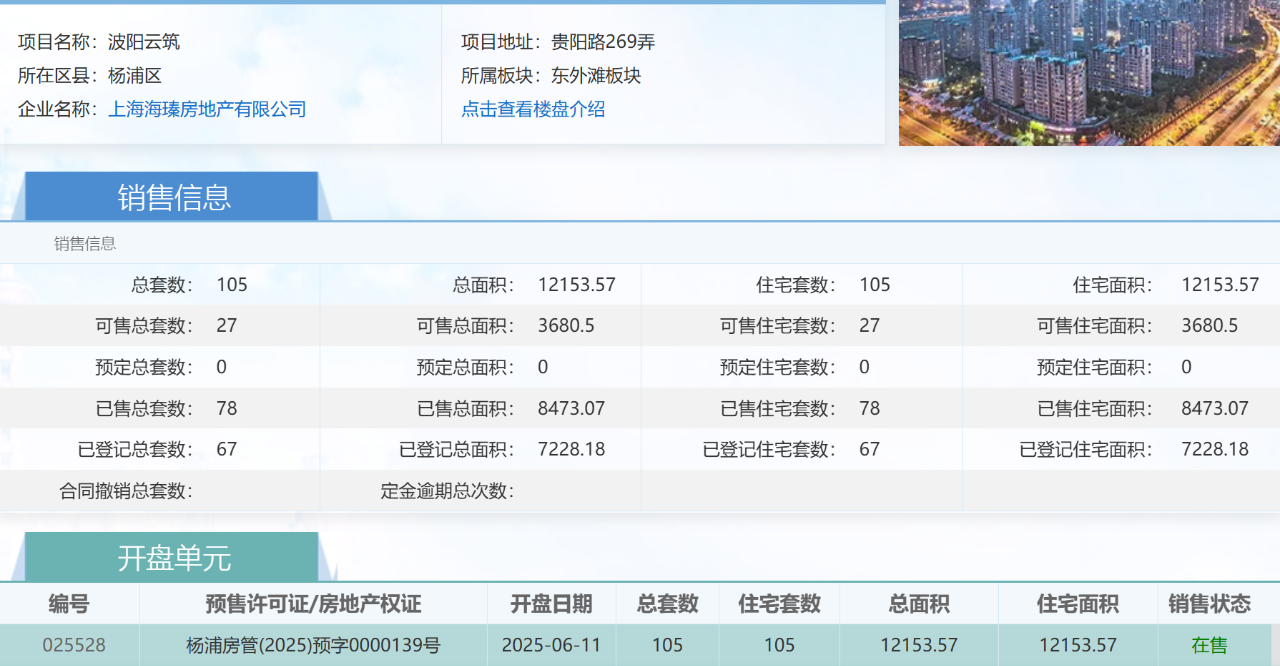Click the project name 波阳云筑
The height and width of the screenshot is (666, 1280).
[x=144, y=42]
